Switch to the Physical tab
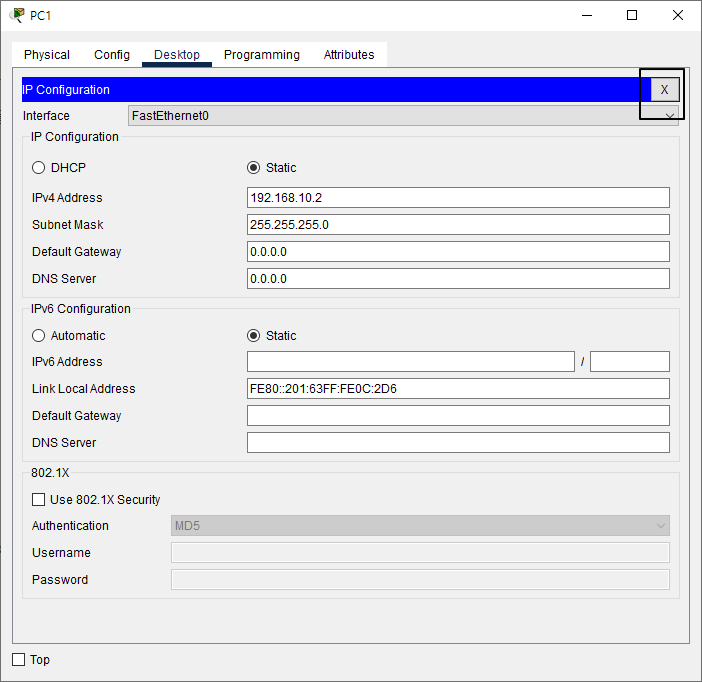 coord(47,55)
